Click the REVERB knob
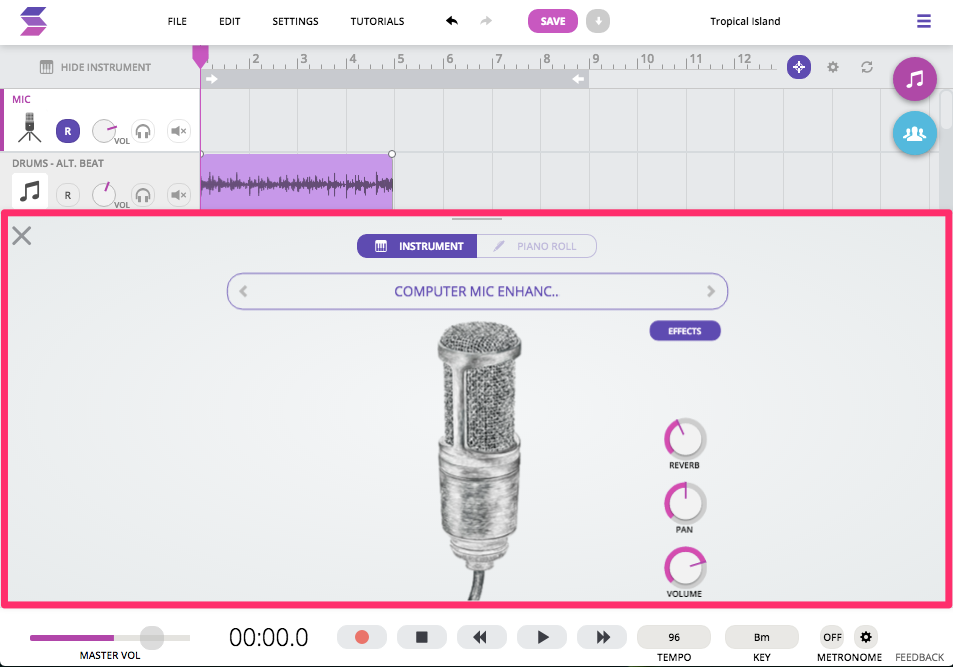 coord(685,438)
